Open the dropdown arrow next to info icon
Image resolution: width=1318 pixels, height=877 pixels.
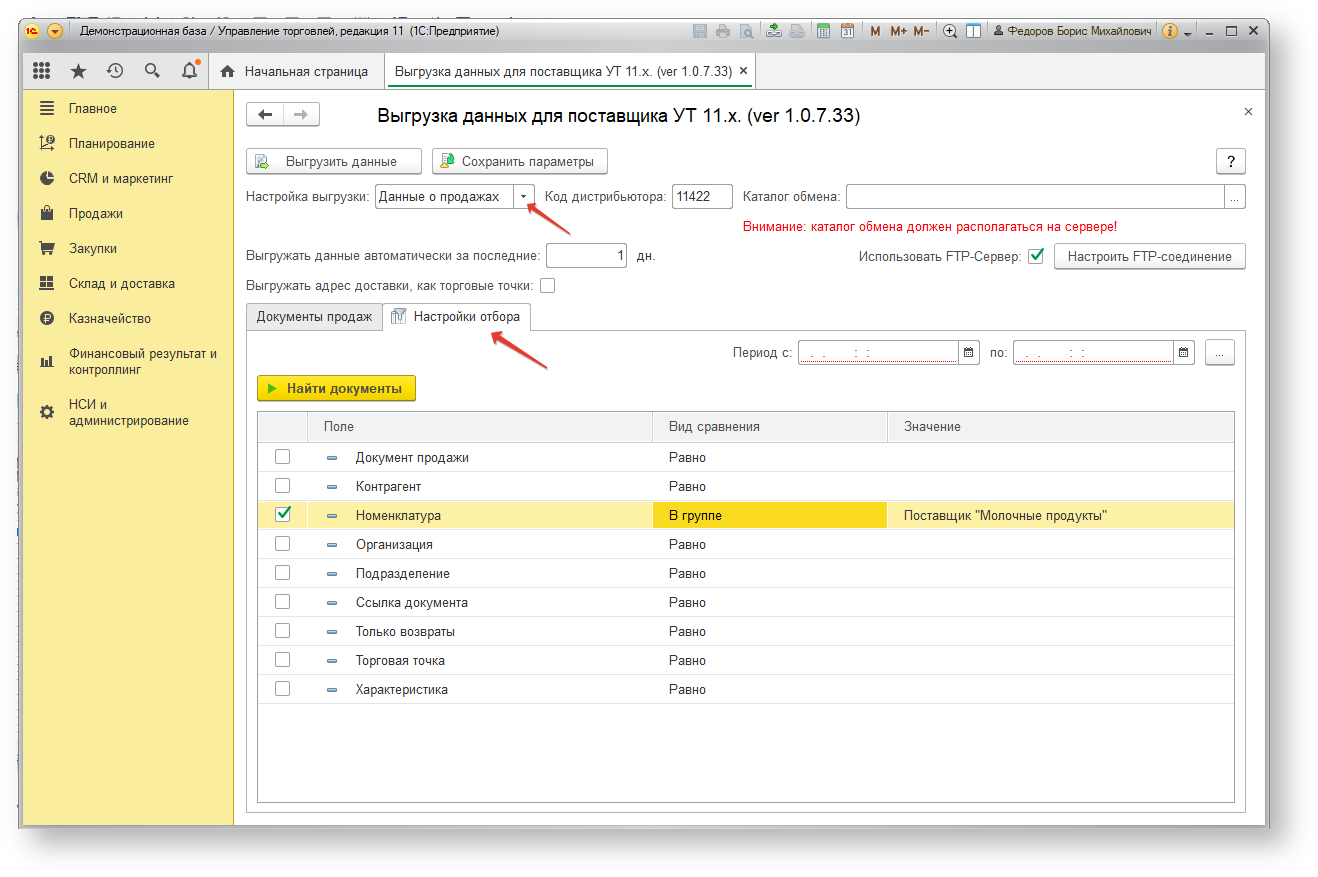pos(1188,32)
